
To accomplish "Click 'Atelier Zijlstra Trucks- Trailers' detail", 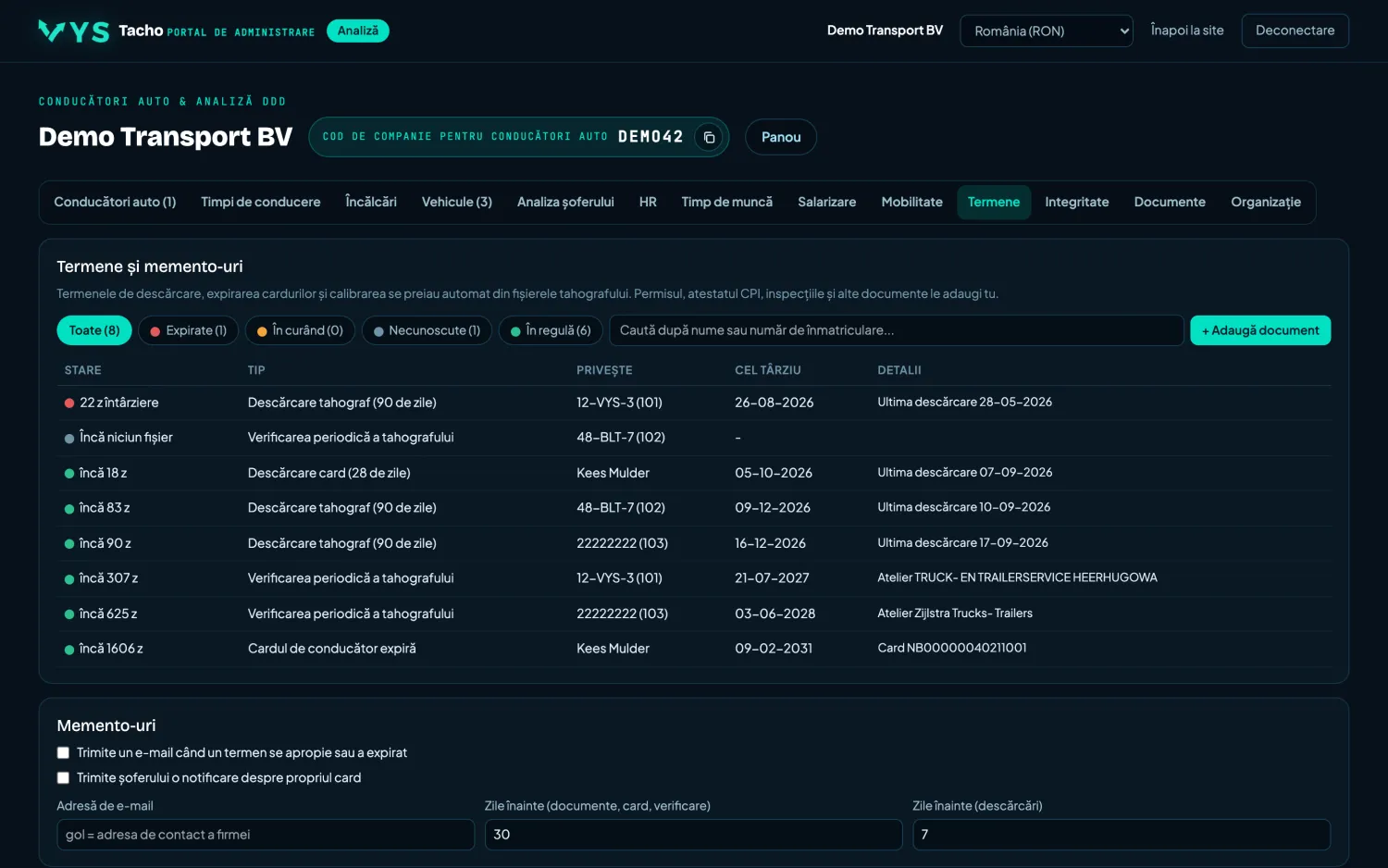I will coord(955,614).
